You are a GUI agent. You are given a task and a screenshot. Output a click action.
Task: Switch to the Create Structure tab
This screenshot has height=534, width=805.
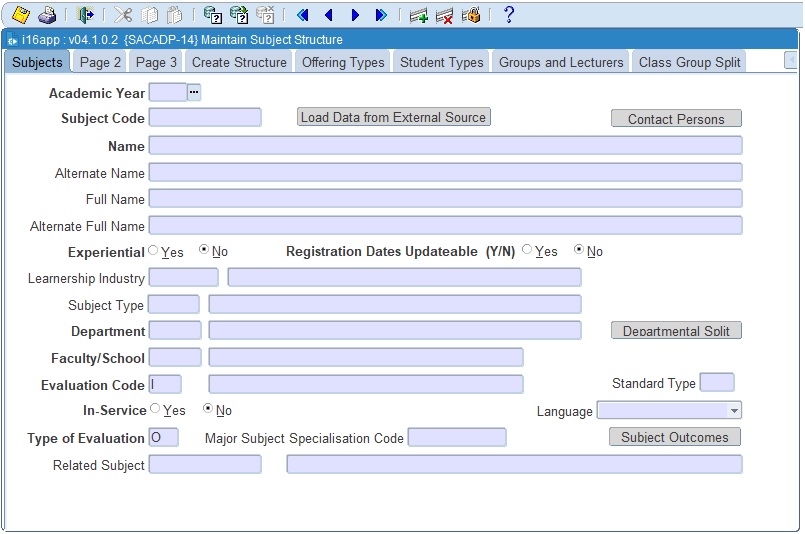(x=239, y=62)
